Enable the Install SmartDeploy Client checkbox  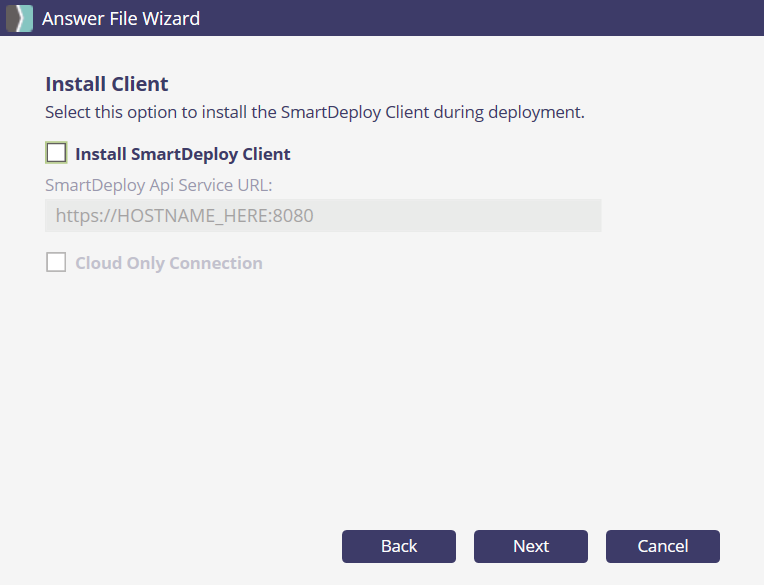(x=57, y=153)
